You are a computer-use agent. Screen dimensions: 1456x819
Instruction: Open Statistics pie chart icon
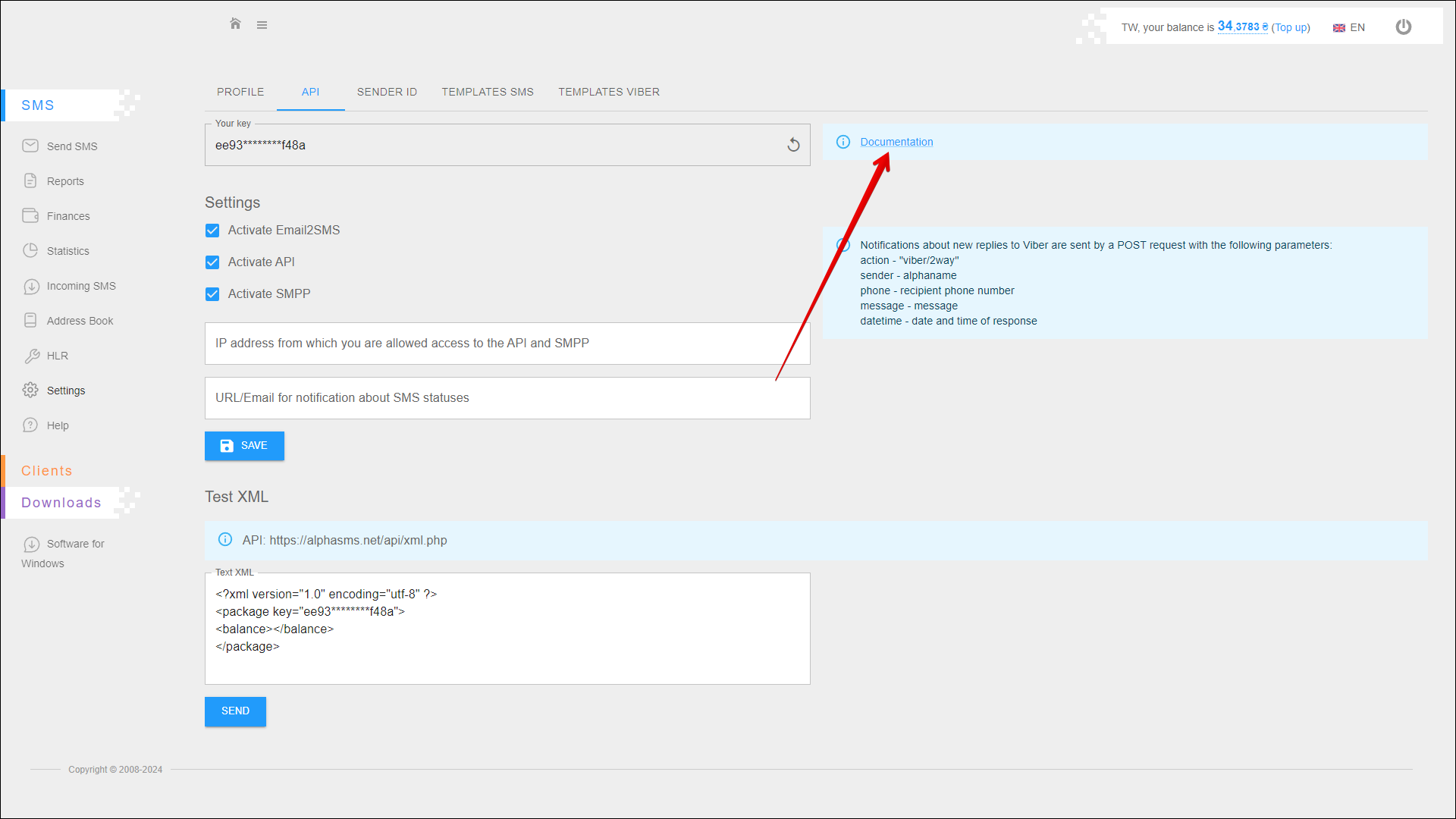point(30,251)
